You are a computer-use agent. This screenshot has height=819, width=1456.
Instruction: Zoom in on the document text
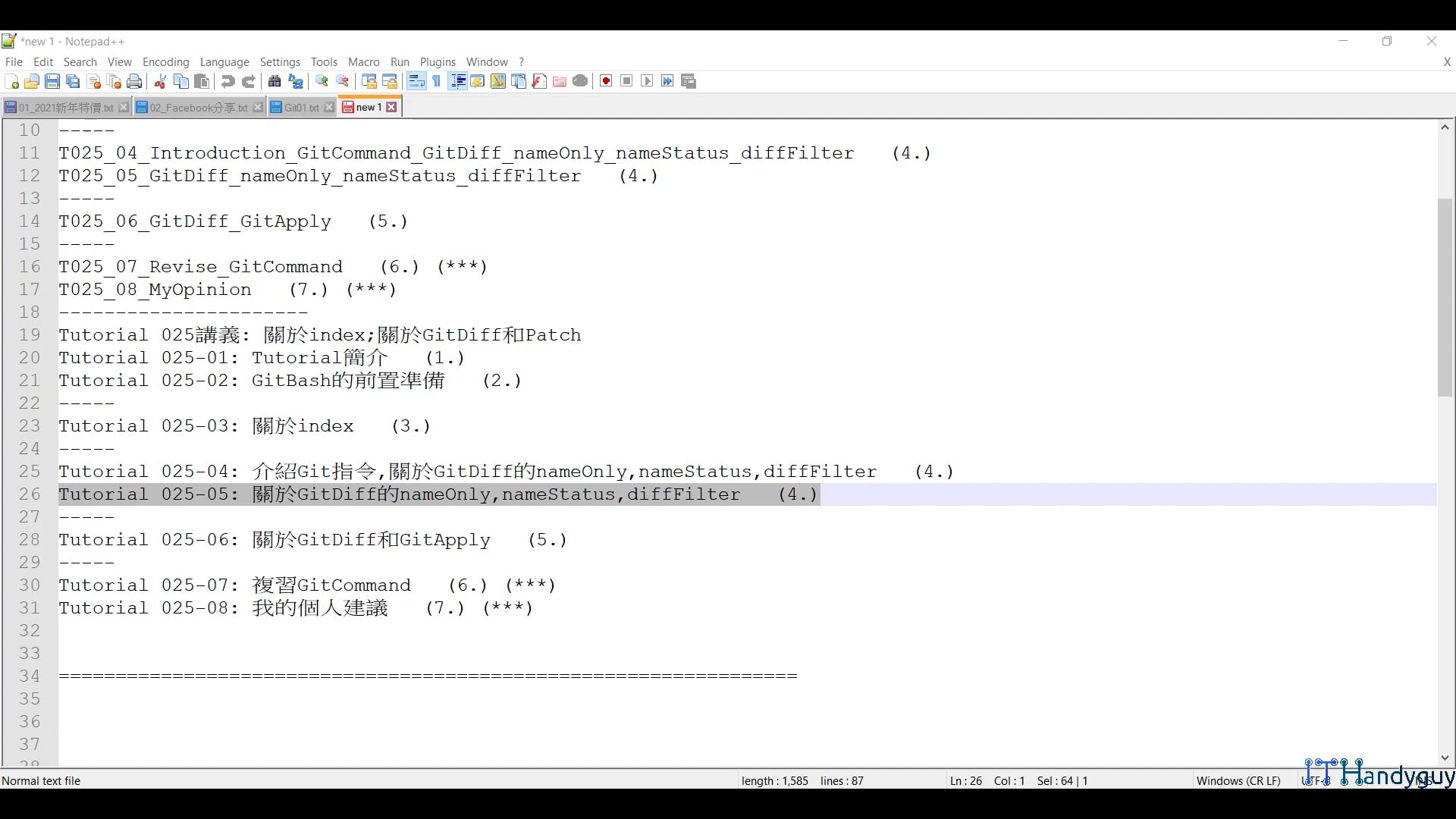(322, 81)
